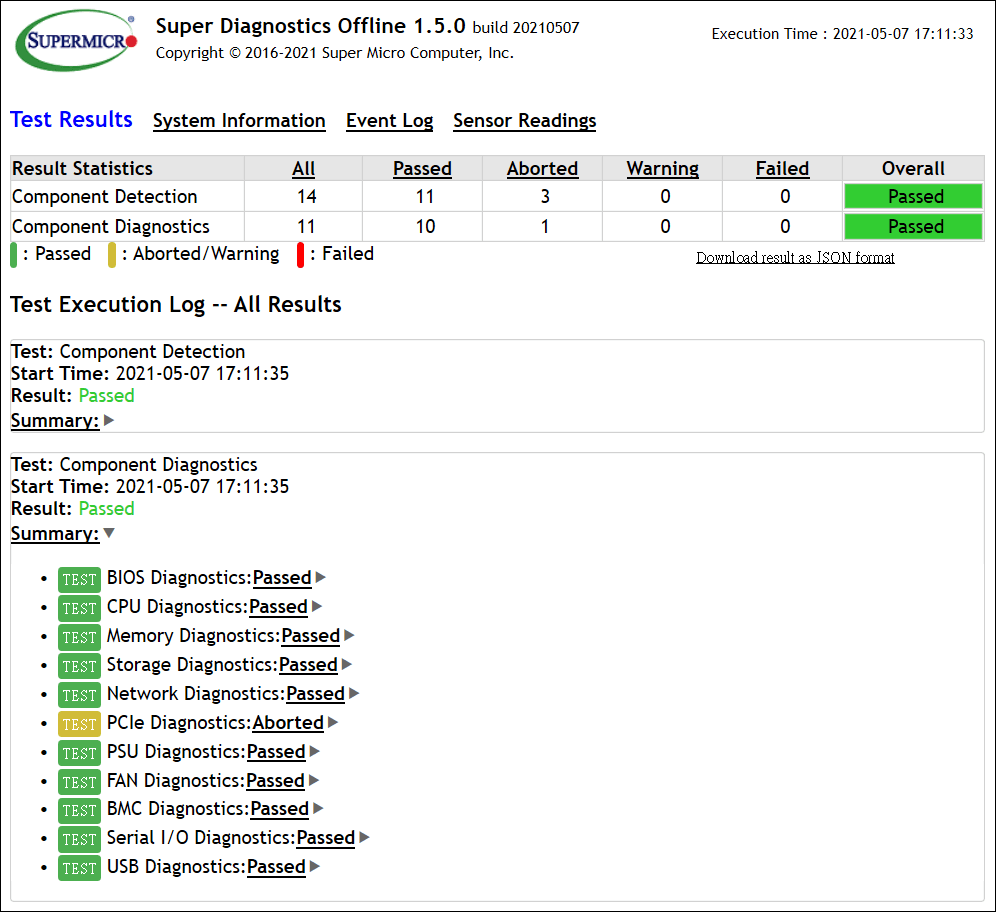Image resolution: width=996 pixels, height=912 pixels.
Task: Click the TEST badge next to Network Diagnostics
Action: (79, 695)
